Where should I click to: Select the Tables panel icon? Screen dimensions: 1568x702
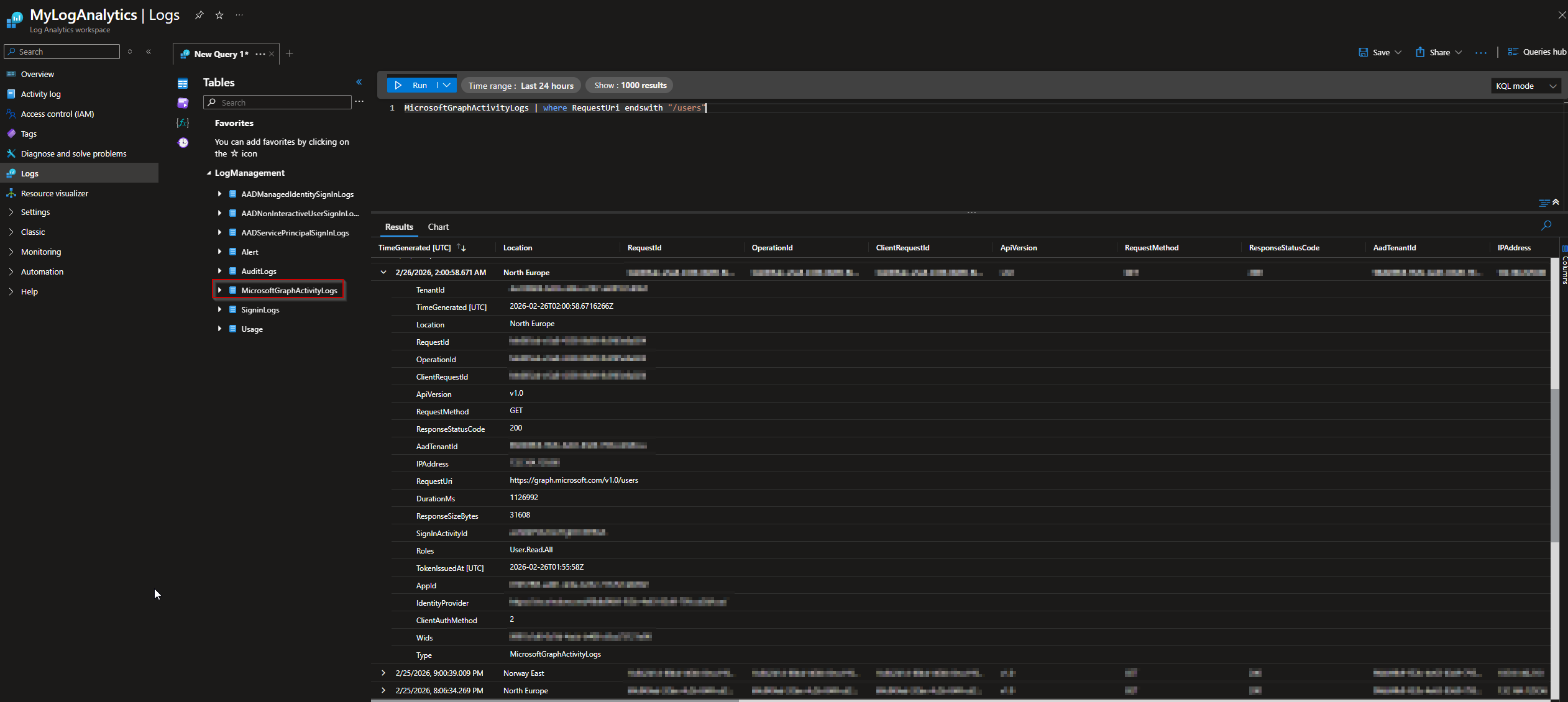click(182, 83)
